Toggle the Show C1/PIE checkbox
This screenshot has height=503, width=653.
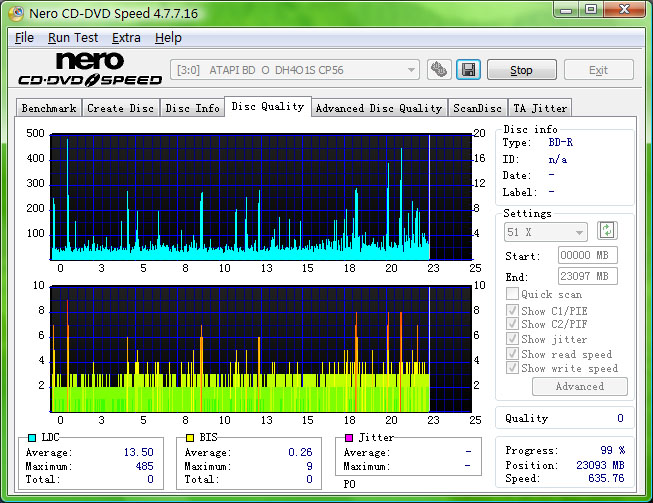coord(512,310)
